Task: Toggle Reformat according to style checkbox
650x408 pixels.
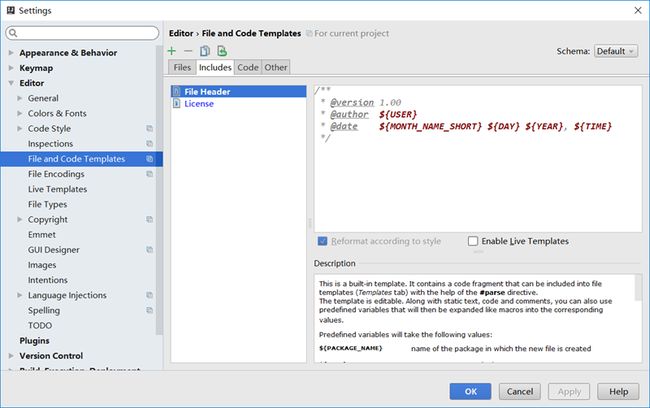Action: (323, 241)
